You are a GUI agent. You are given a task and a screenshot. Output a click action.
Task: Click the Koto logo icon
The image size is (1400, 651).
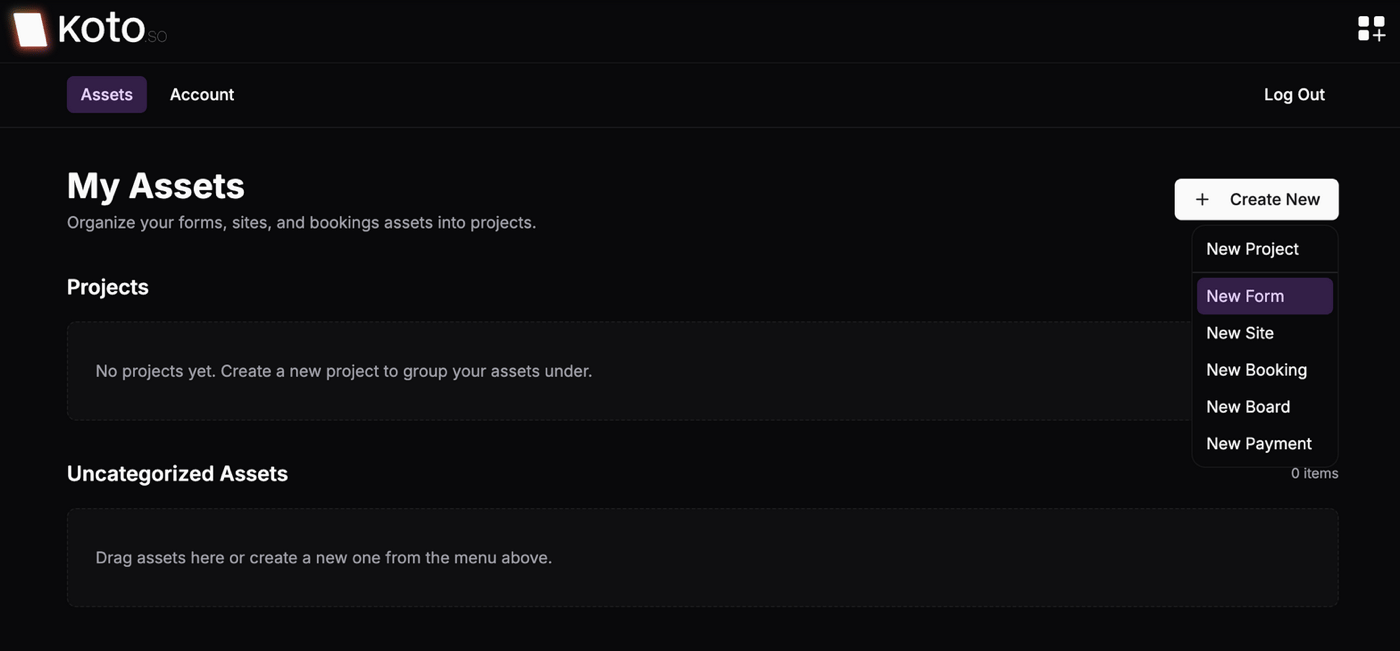click(30, 30)
